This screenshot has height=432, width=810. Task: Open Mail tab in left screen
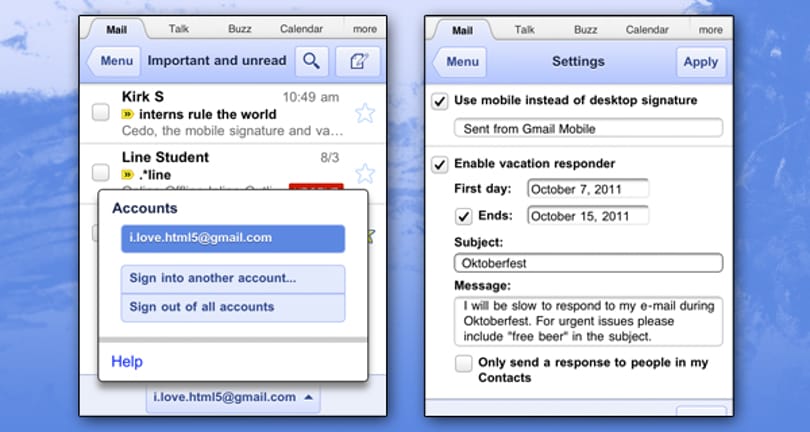(x=117, y=29)
